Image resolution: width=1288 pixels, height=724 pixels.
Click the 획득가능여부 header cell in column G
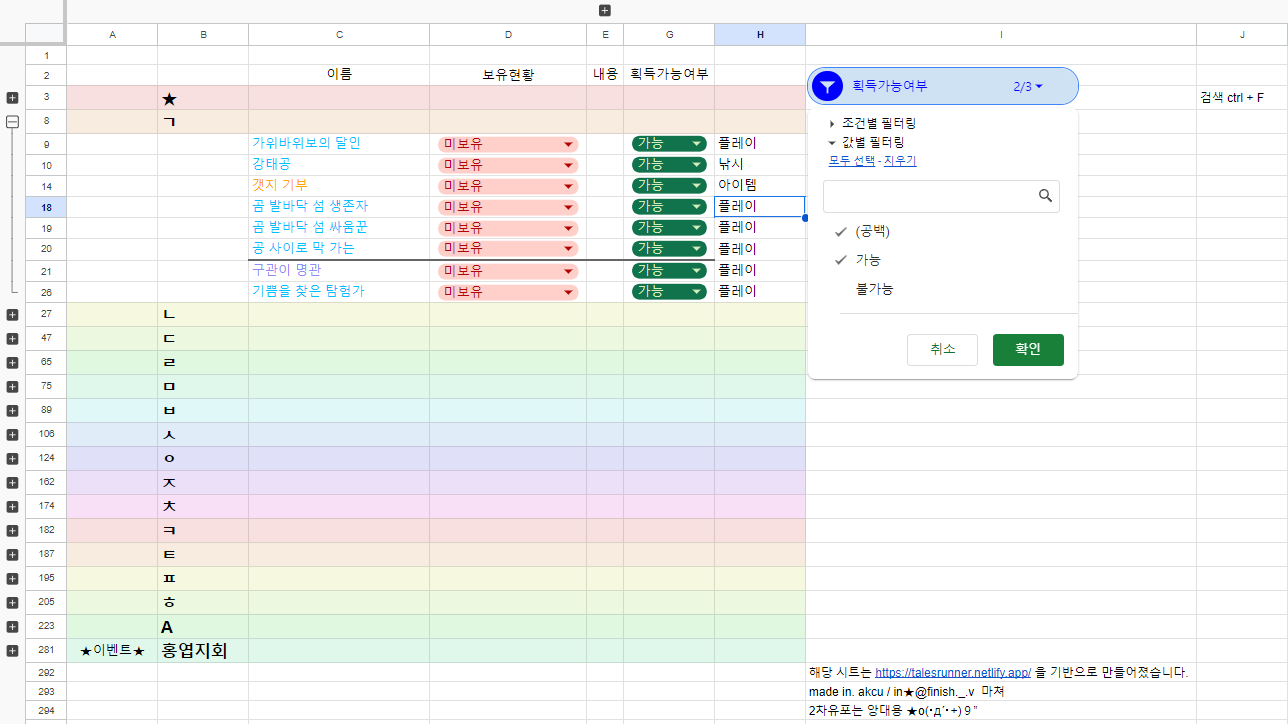669,75
